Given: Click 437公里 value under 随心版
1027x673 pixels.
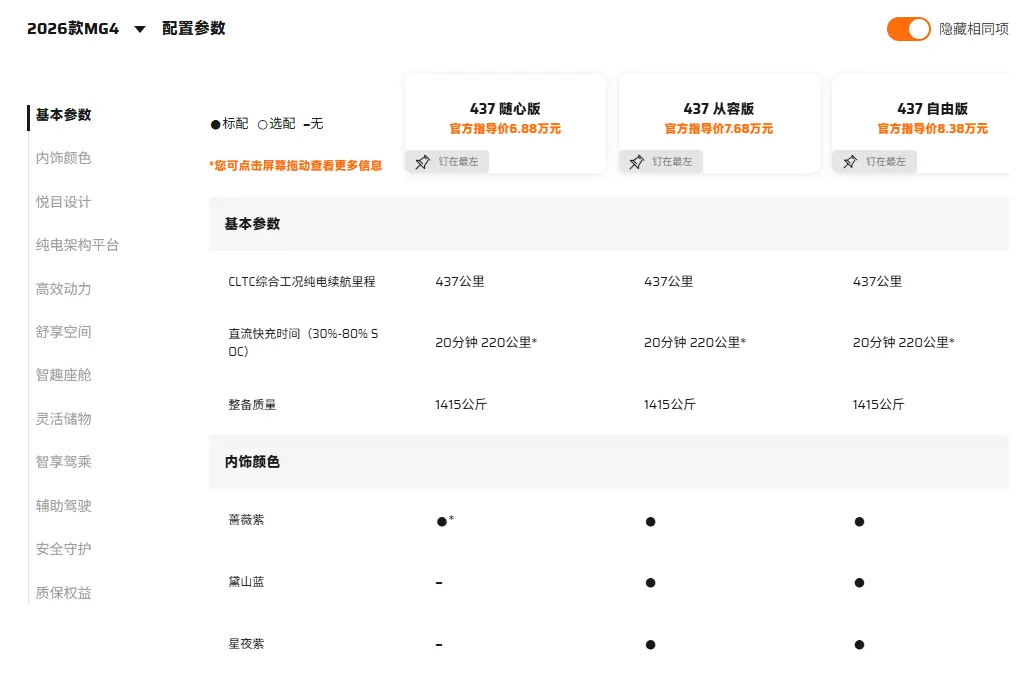Looking at the screenshot, I should tap(460, 282).
